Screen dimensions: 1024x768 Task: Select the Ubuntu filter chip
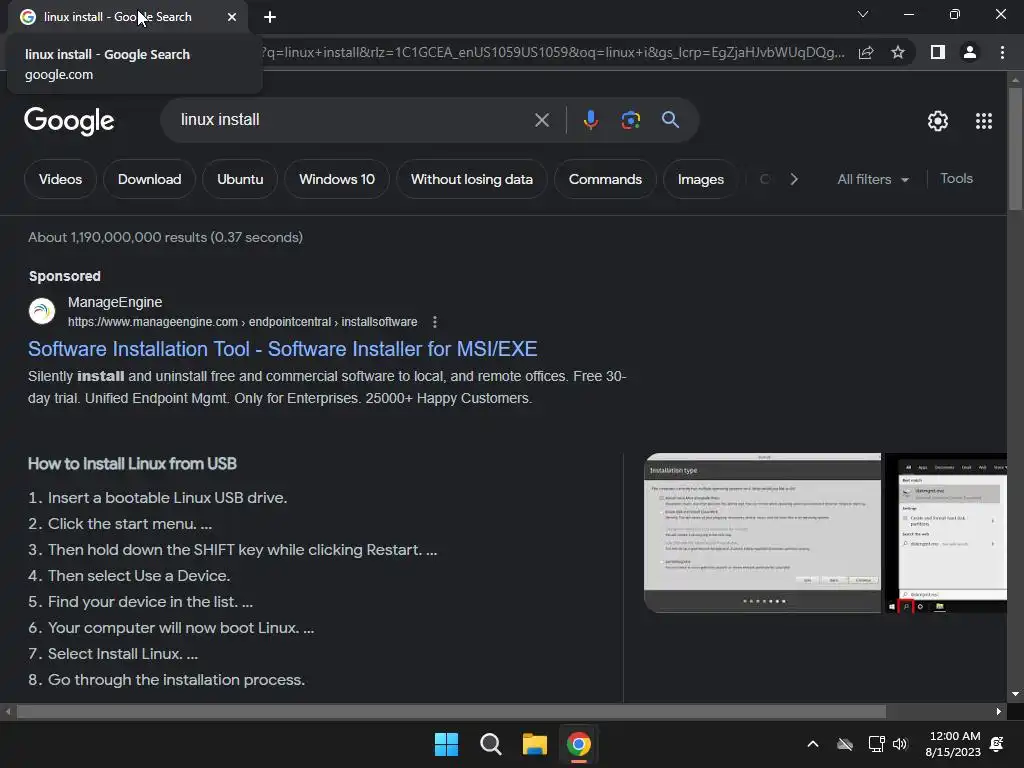click(240, 179)
